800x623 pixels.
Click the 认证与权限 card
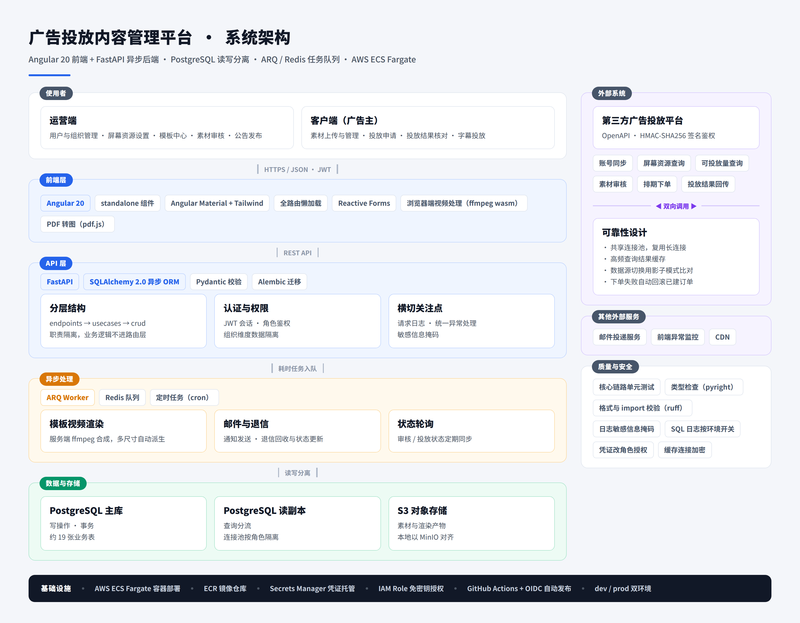[x=297, y=321]
